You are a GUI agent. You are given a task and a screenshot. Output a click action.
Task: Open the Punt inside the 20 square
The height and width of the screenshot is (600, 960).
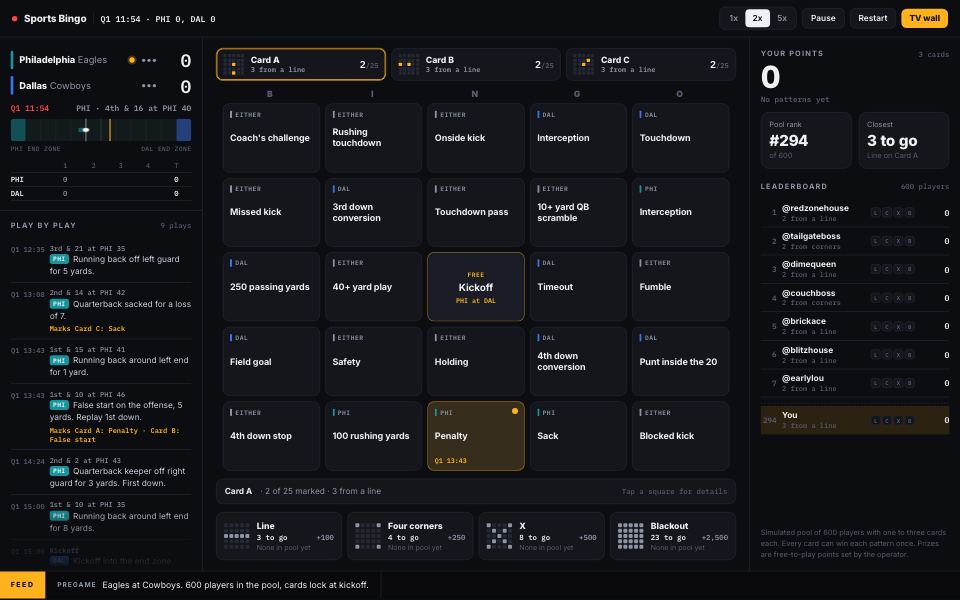(x=680, y=361)
